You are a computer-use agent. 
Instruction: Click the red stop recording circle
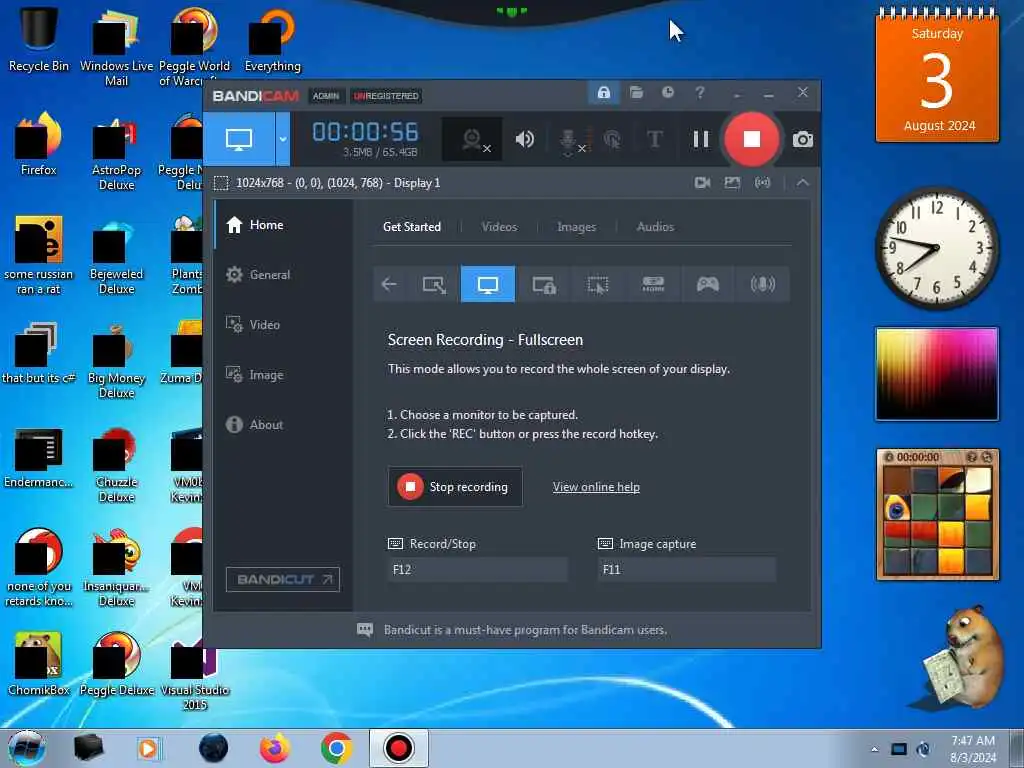(x=752, y=139)
